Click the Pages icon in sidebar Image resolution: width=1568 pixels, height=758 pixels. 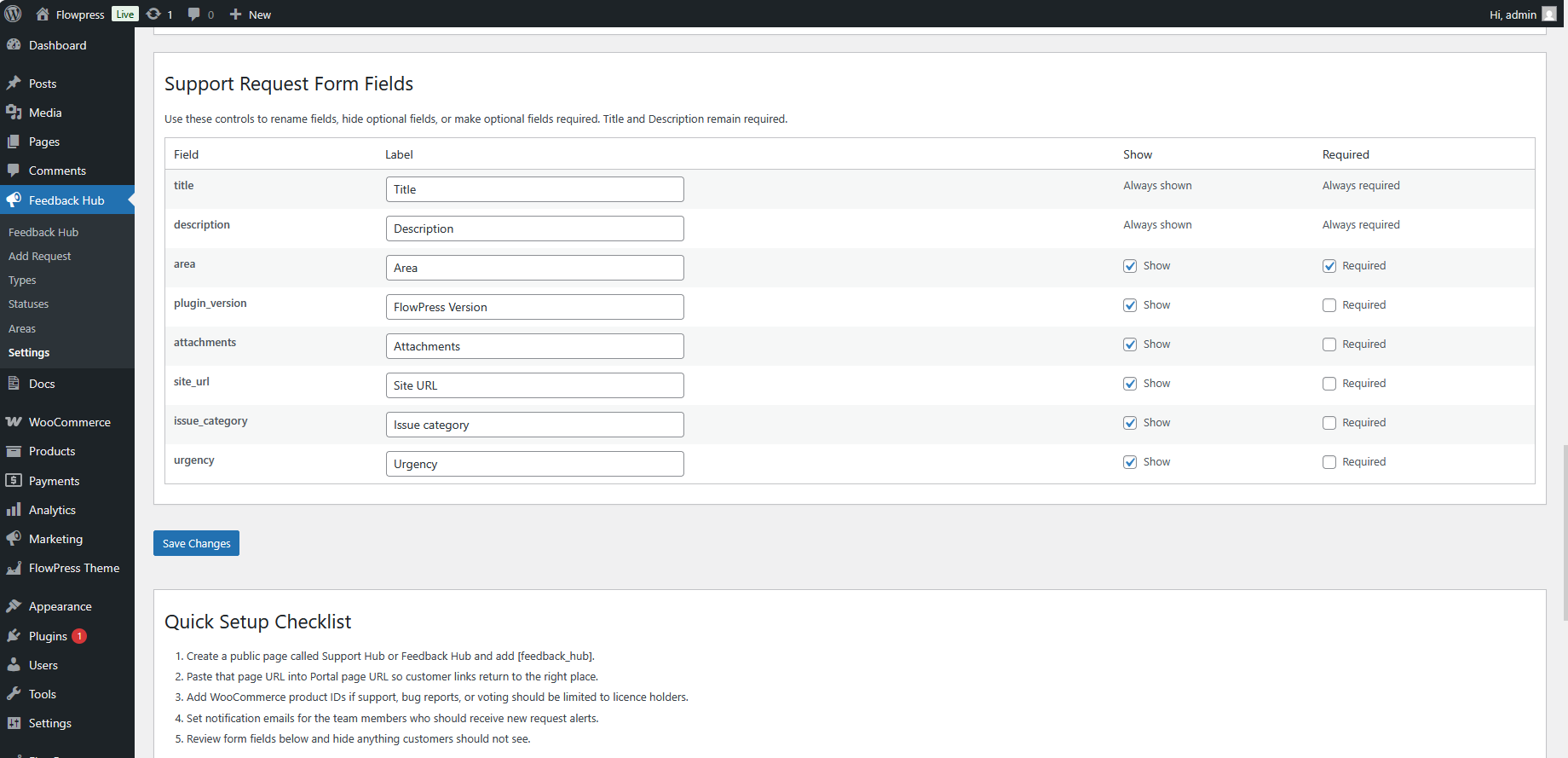(x=14, y=142)
